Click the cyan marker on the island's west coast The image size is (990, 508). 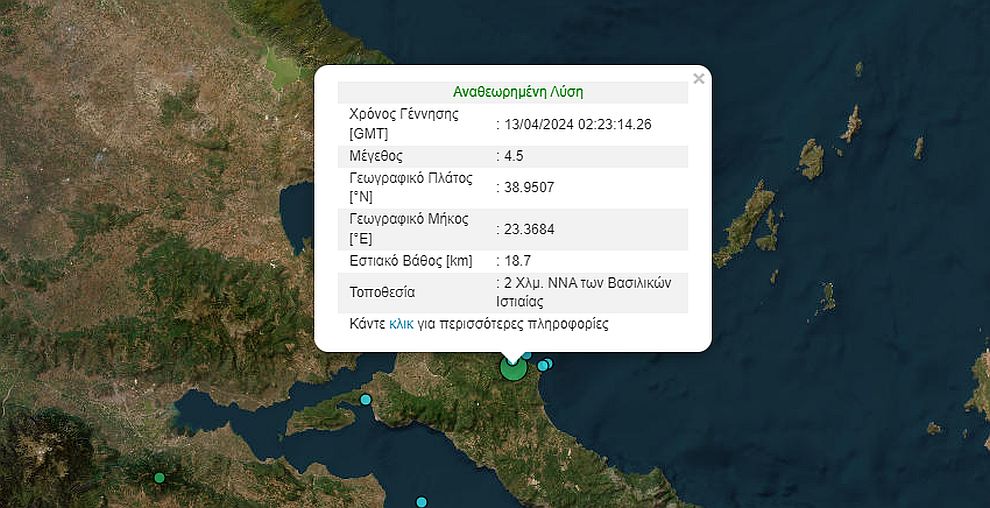click(x=366, y=400)
